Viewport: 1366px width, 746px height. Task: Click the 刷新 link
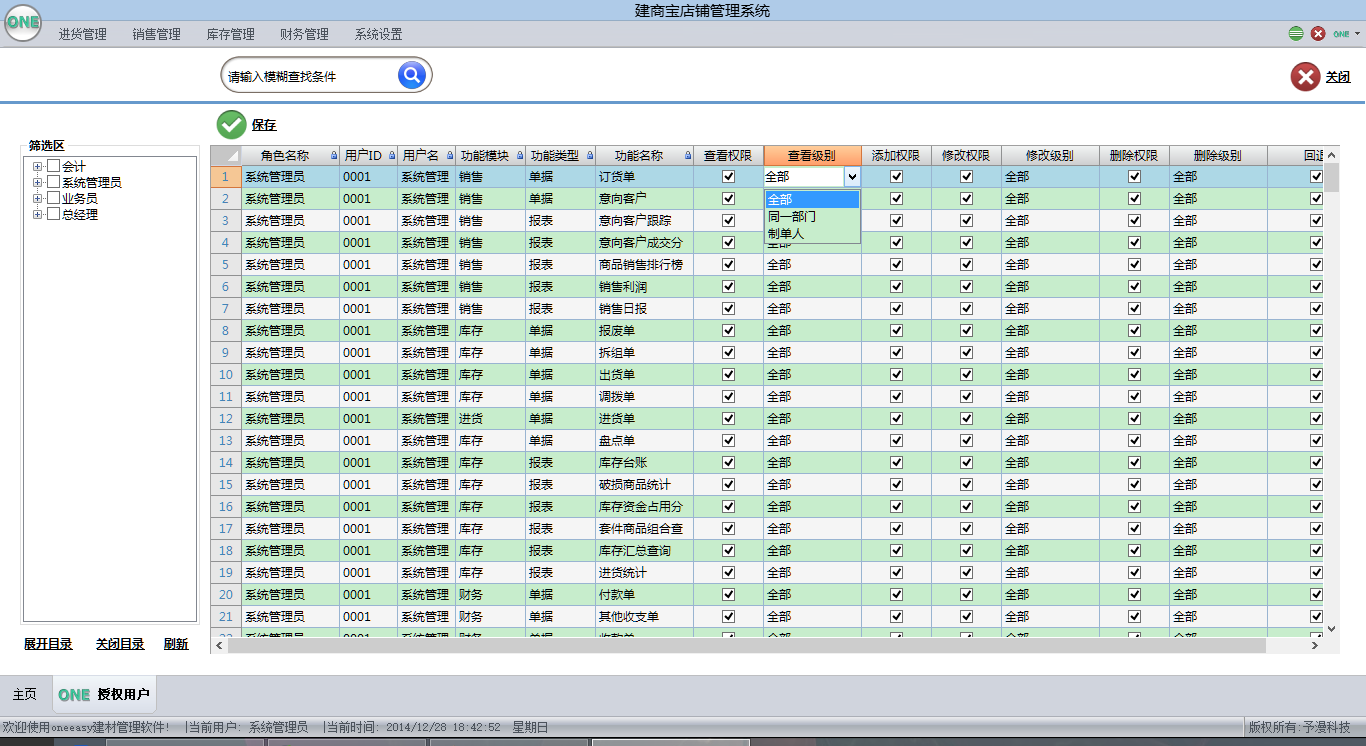click(176, 644)
